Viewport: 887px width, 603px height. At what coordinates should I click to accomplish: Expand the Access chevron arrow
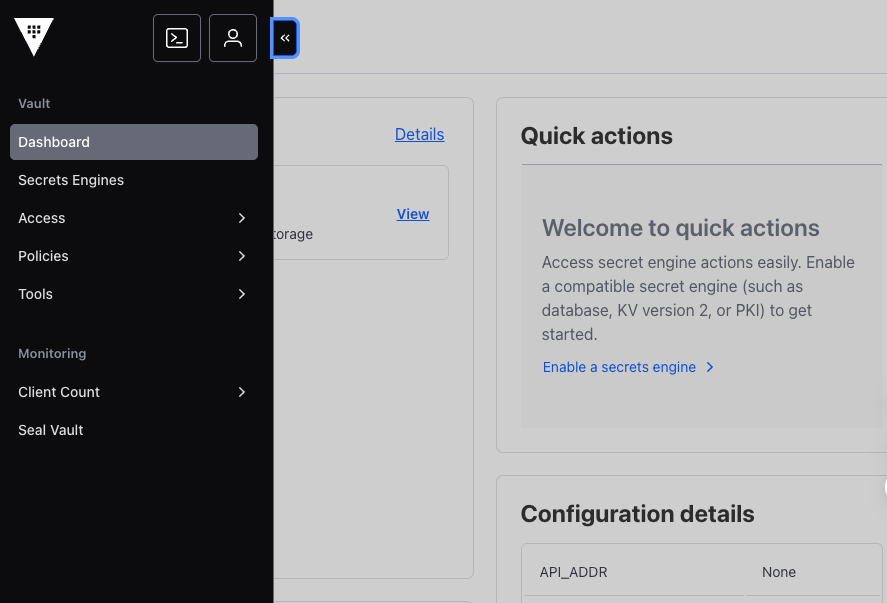point(242,218)
